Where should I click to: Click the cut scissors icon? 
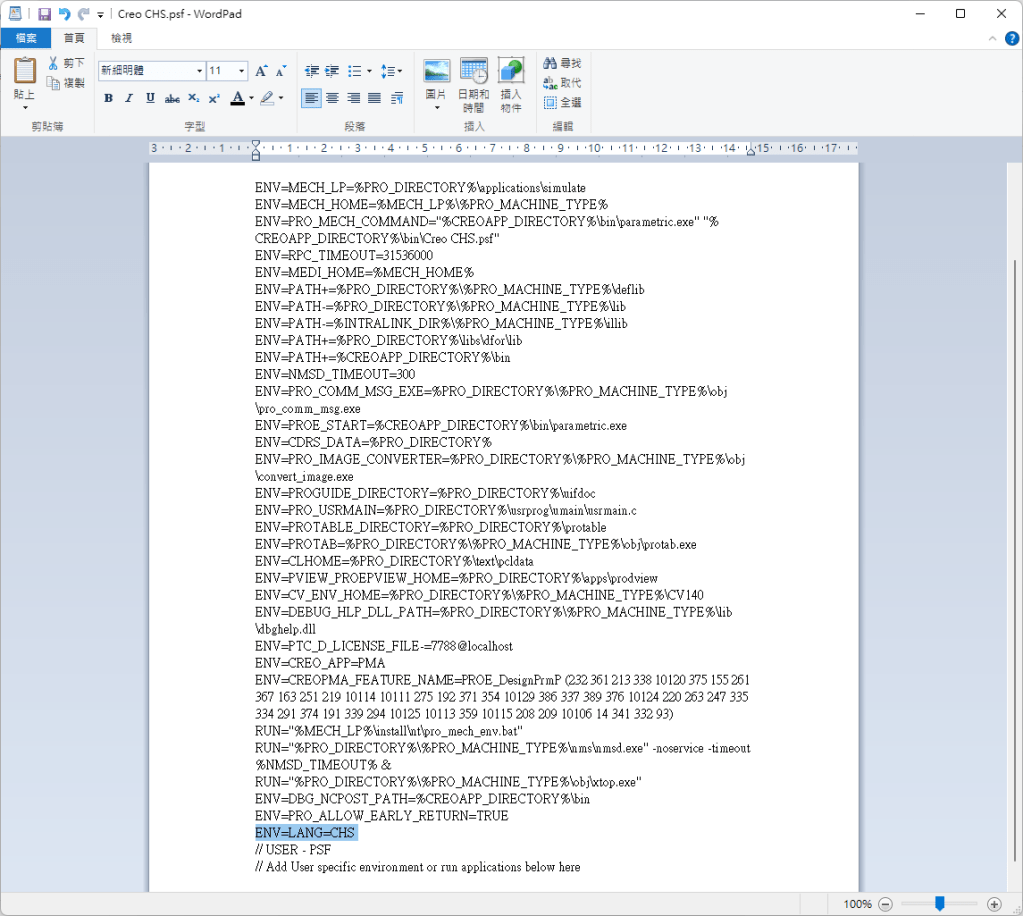pyautogui.click(x=54, y=63)
